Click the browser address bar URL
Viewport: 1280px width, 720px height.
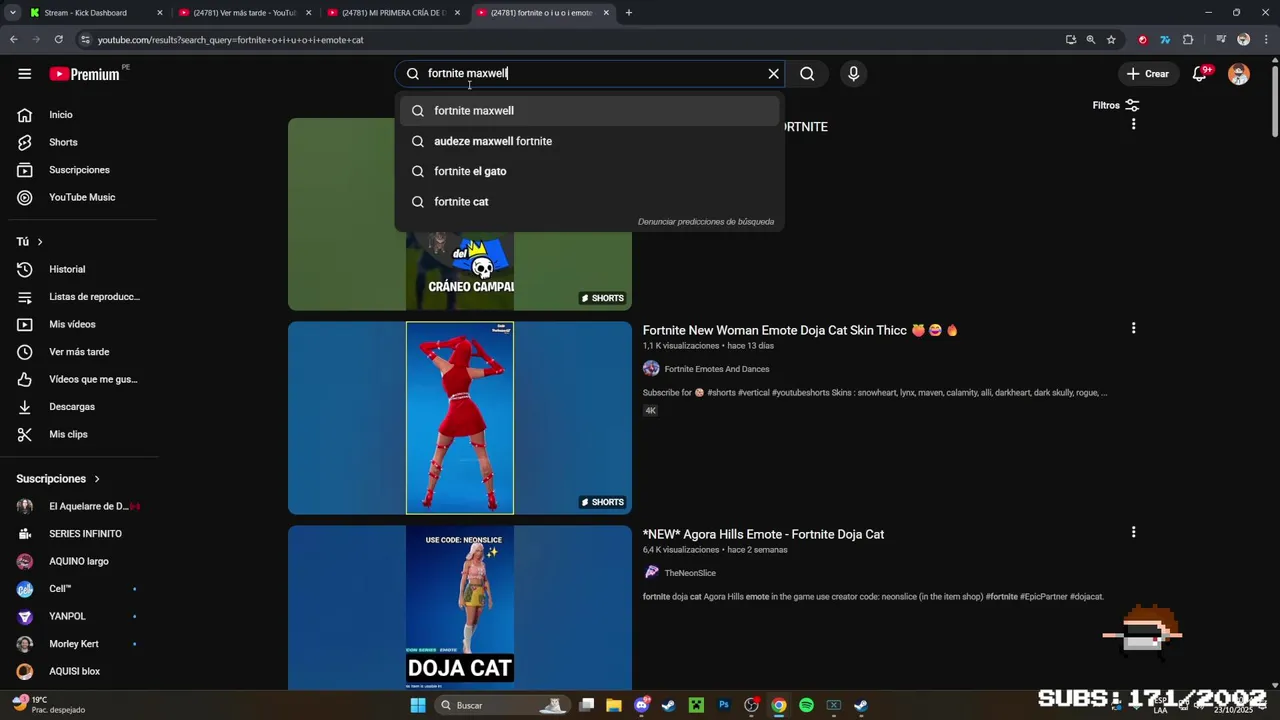(x=230, y=40)
